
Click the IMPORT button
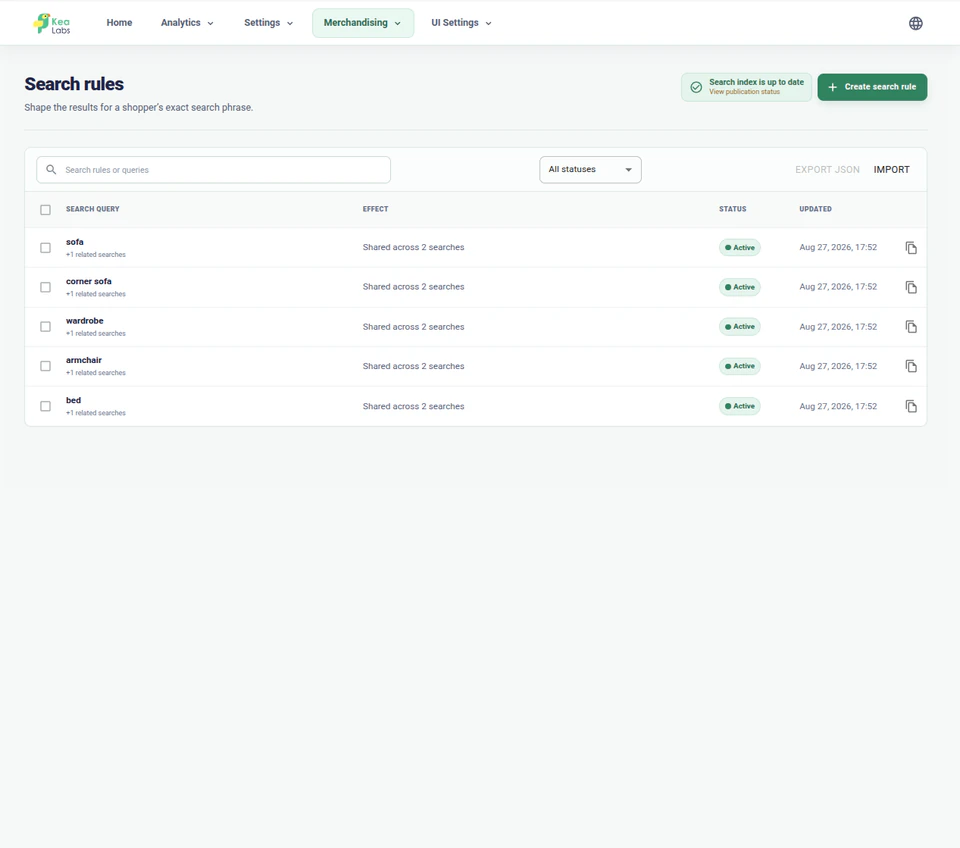point(891,170)
